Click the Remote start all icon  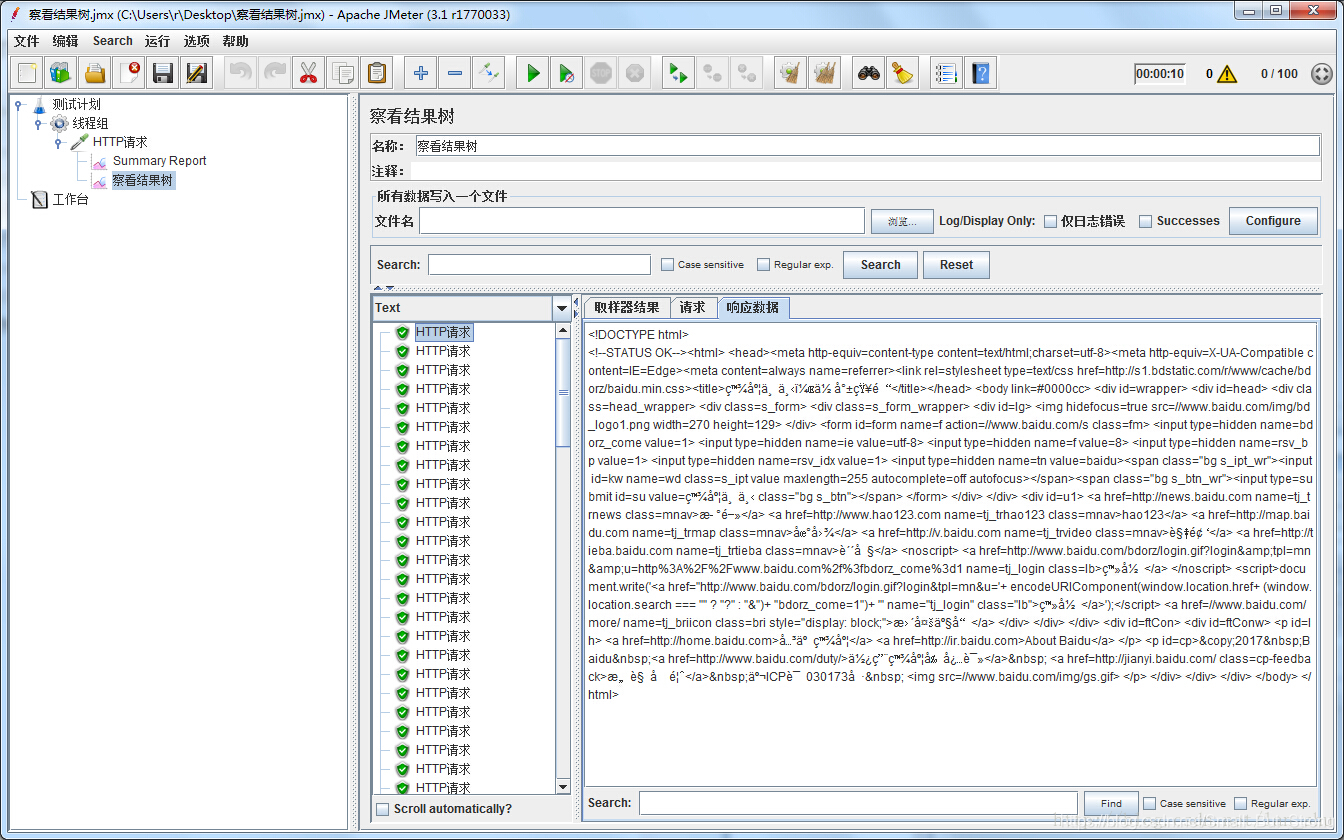coord(679,73)
